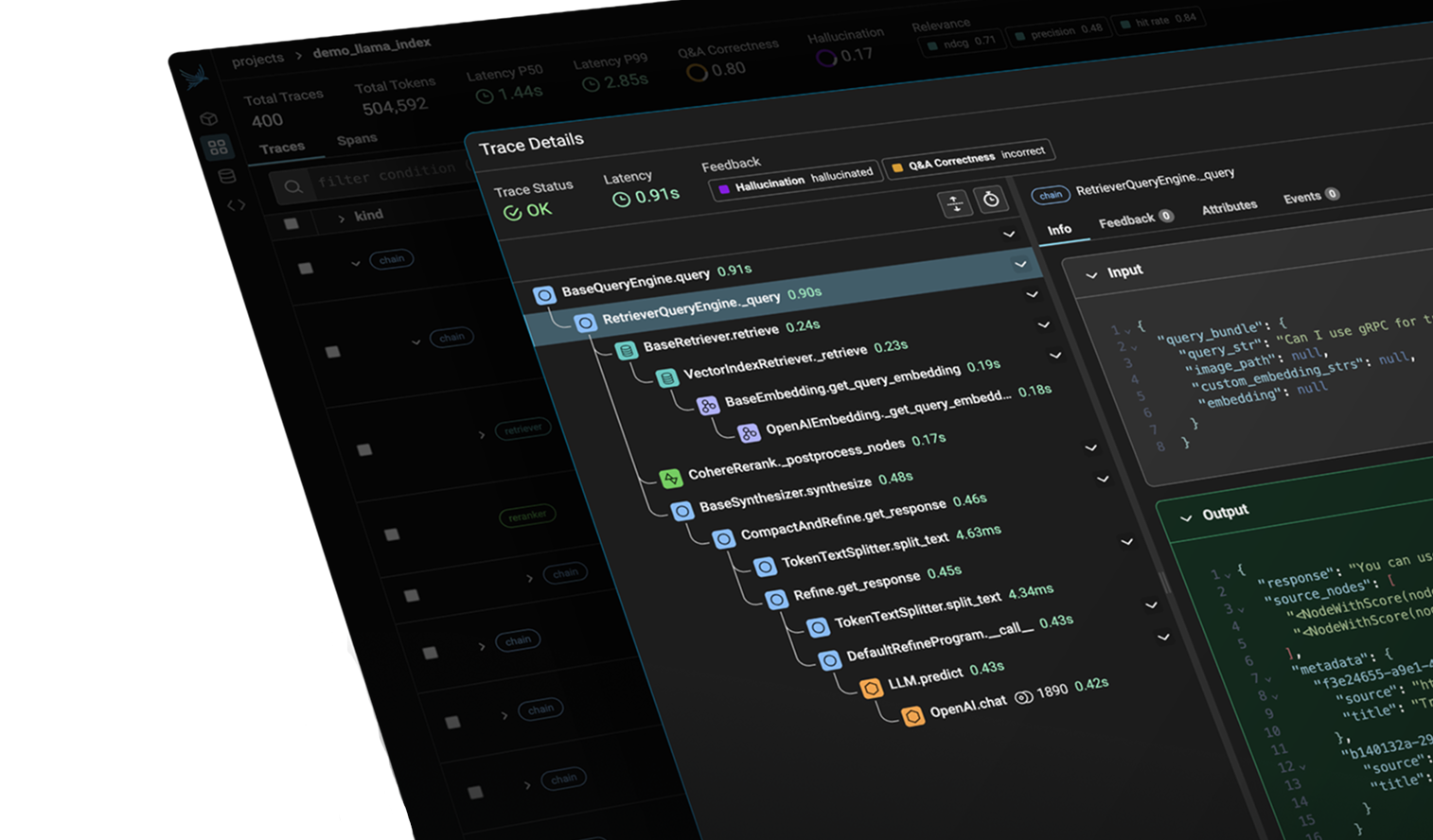This screenshot has width=1433, height=840.
Task: Switch to the Traces tab
Action: coord(282,148)
